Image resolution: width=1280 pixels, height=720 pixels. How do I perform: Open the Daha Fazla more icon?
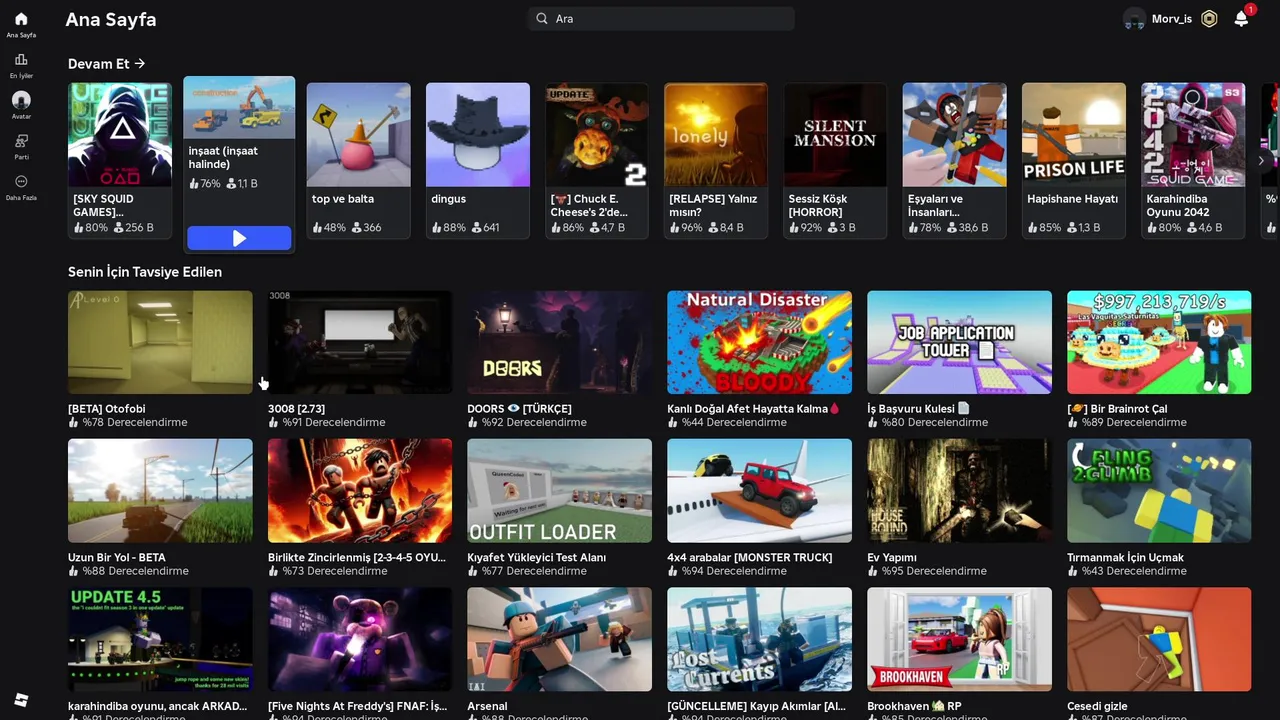tap(21, 182)
